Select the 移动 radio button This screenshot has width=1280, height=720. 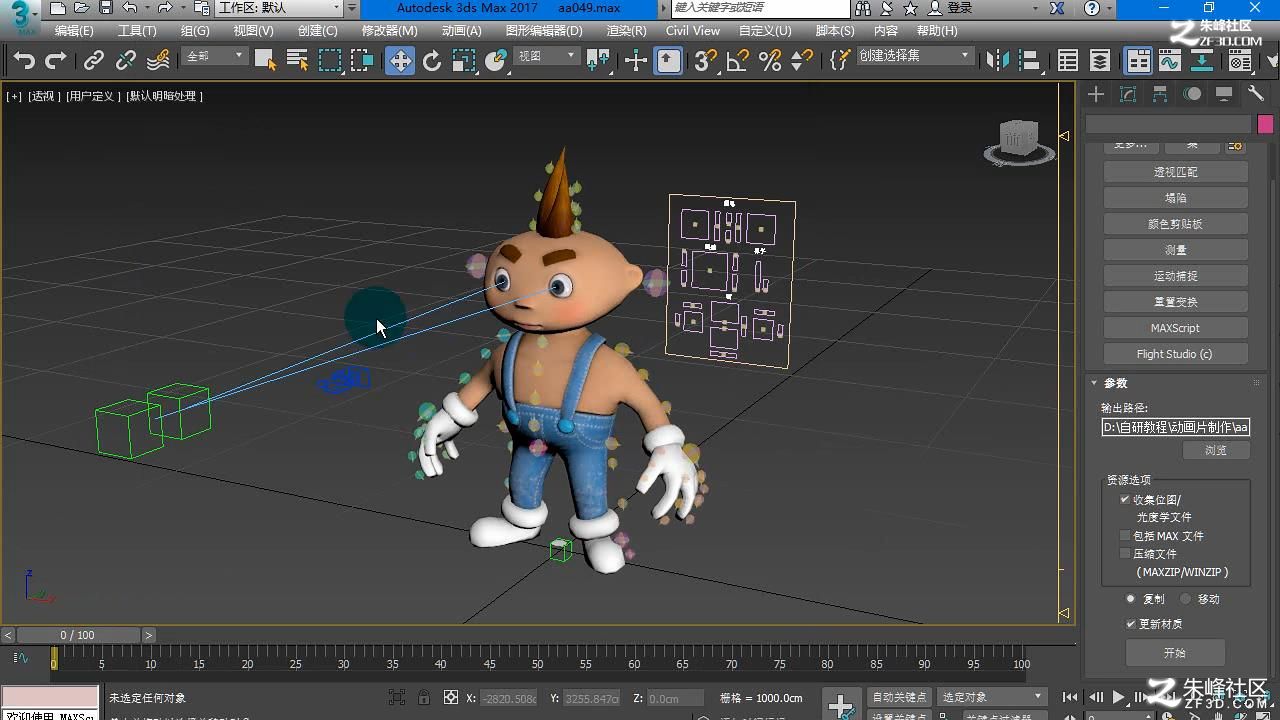tap(1185, 599)
